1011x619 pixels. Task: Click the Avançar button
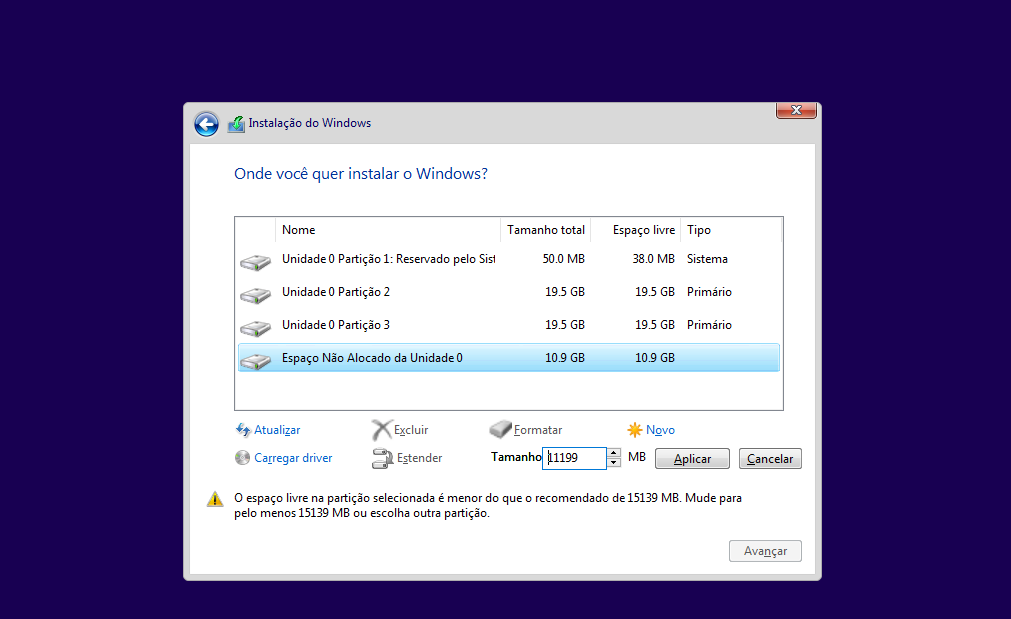tap(765, 551)
